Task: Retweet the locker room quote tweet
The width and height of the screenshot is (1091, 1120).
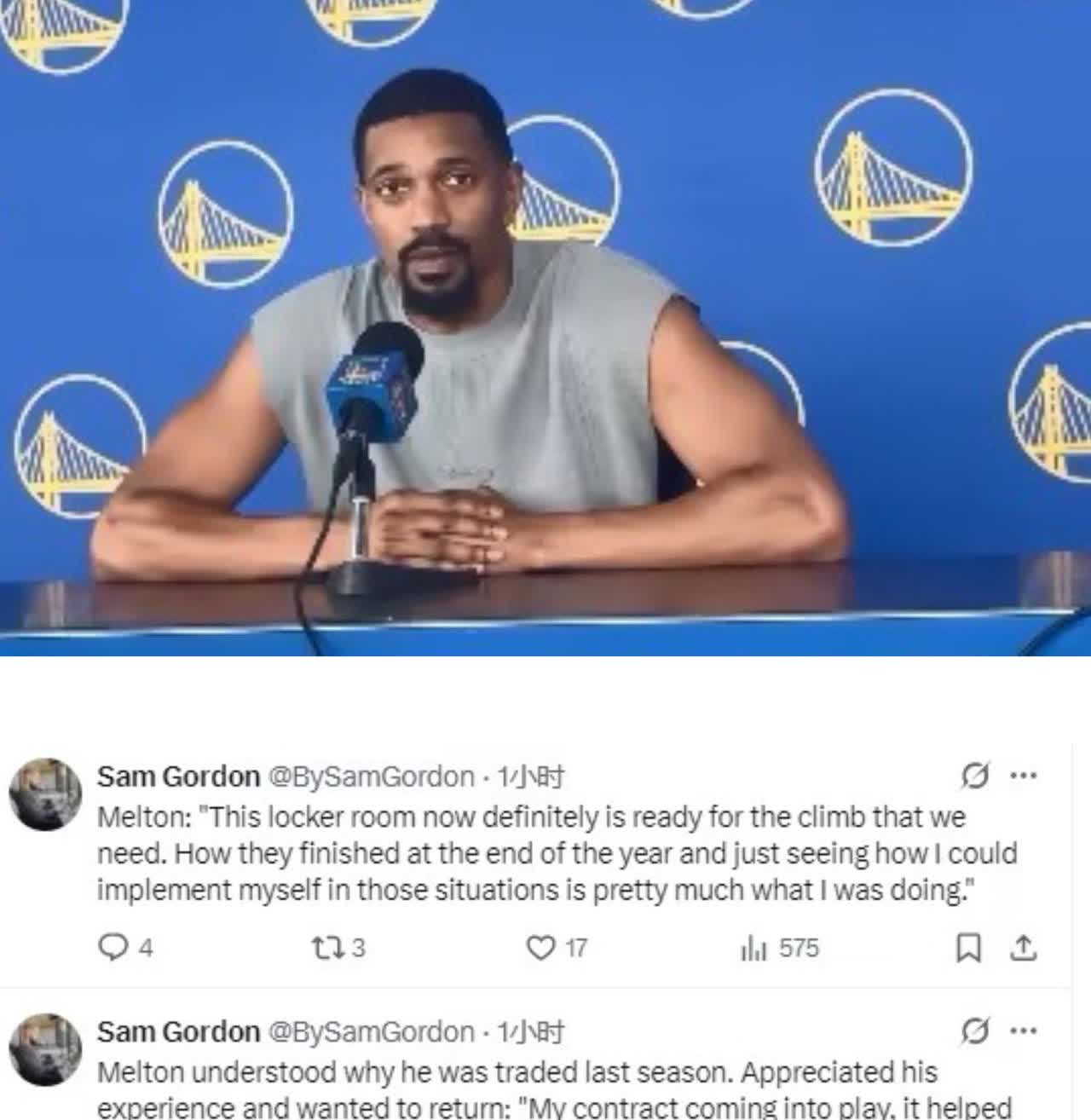Action: (338, 948)
